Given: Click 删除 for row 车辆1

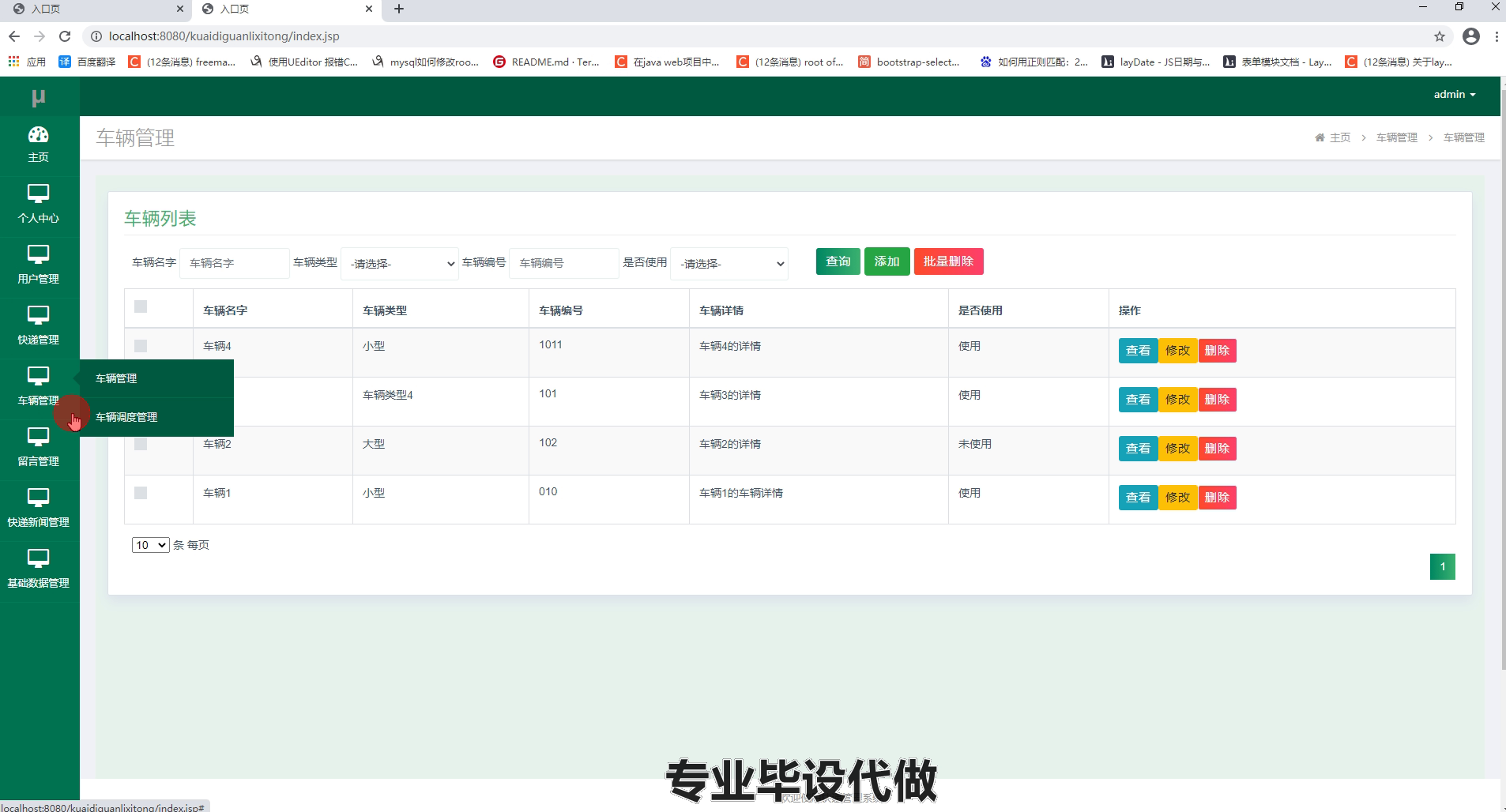Looking at the screenshot, I should [x=1217, y=498].
